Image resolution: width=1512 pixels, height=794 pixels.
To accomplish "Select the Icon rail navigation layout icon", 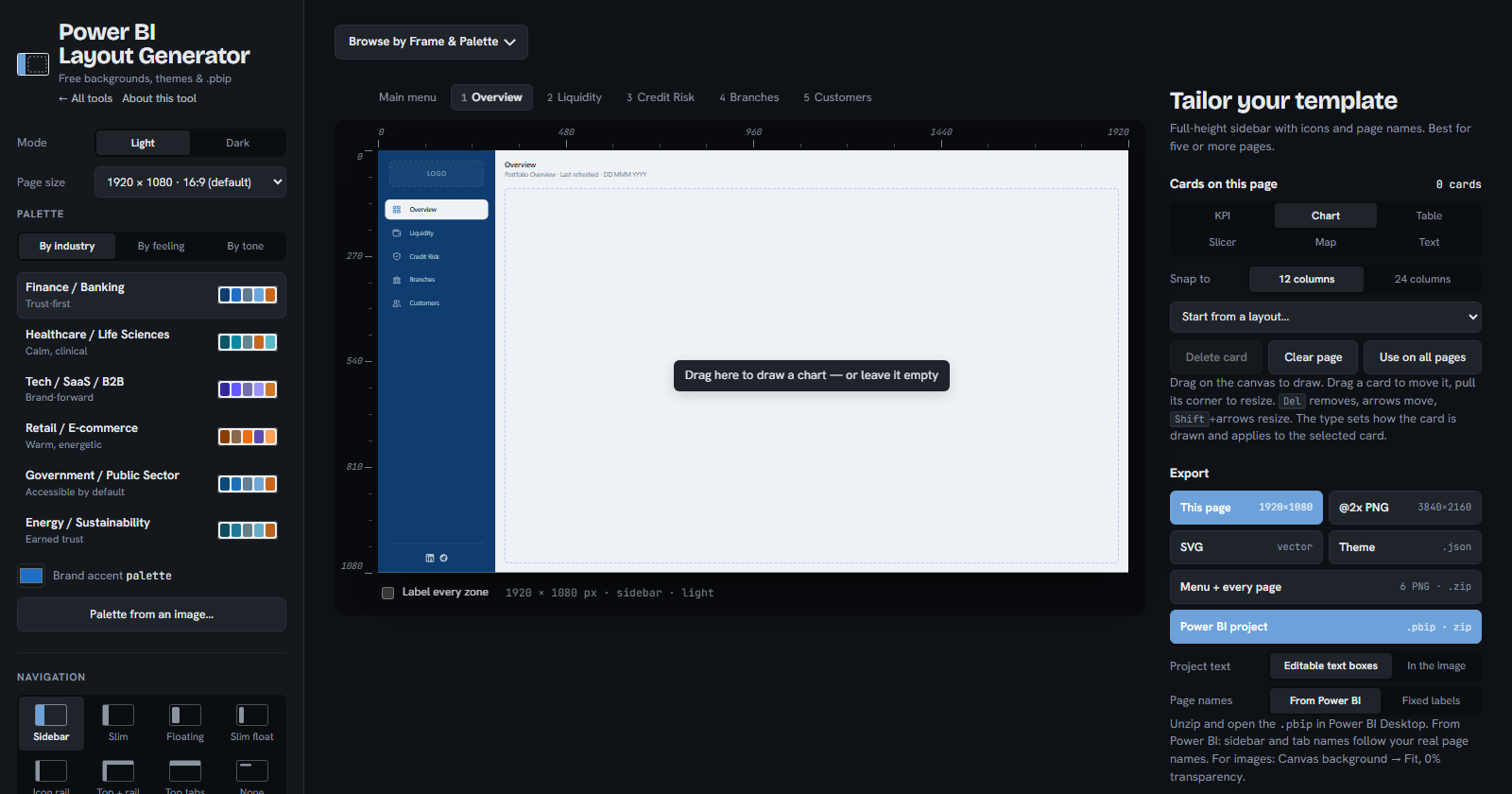I will point(51,770).
